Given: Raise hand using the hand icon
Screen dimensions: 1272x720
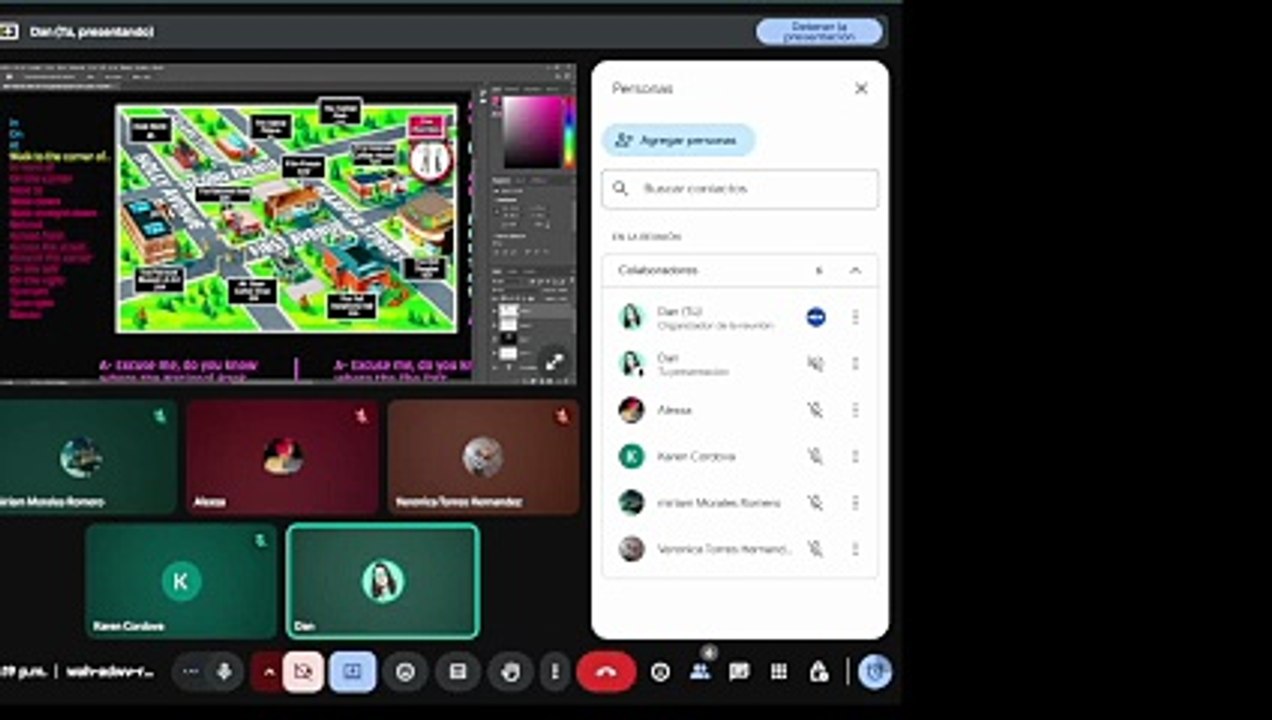Looking at the screenshot, I should 511,672.
